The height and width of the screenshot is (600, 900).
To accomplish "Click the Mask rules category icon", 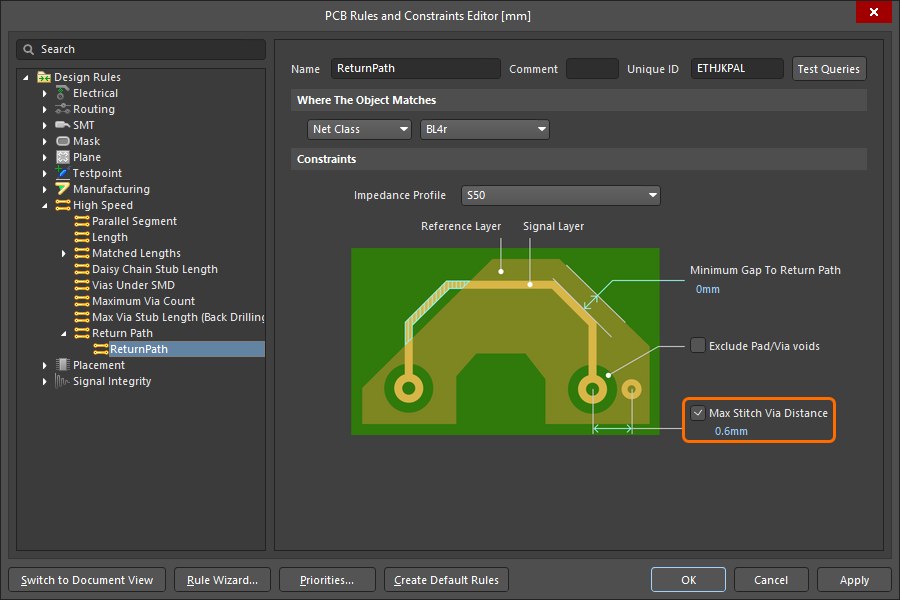I will [63, 141].
